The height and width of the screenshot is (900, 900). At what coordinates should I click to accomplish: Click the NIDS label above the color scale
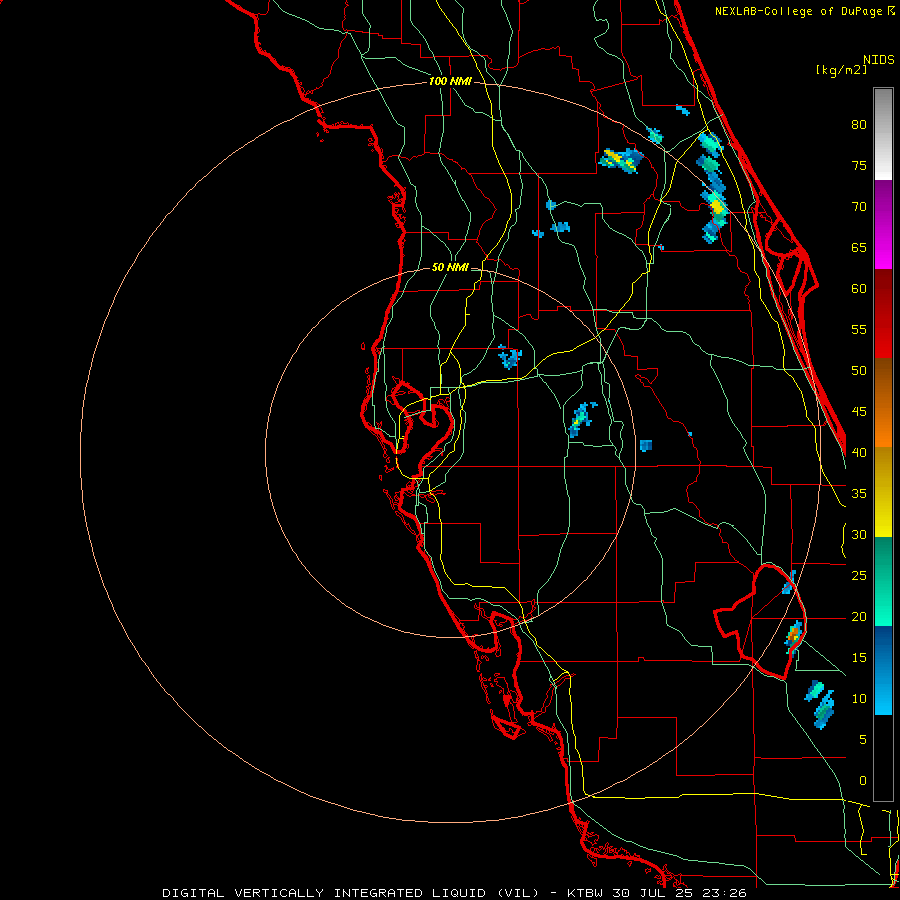(878, 60)
